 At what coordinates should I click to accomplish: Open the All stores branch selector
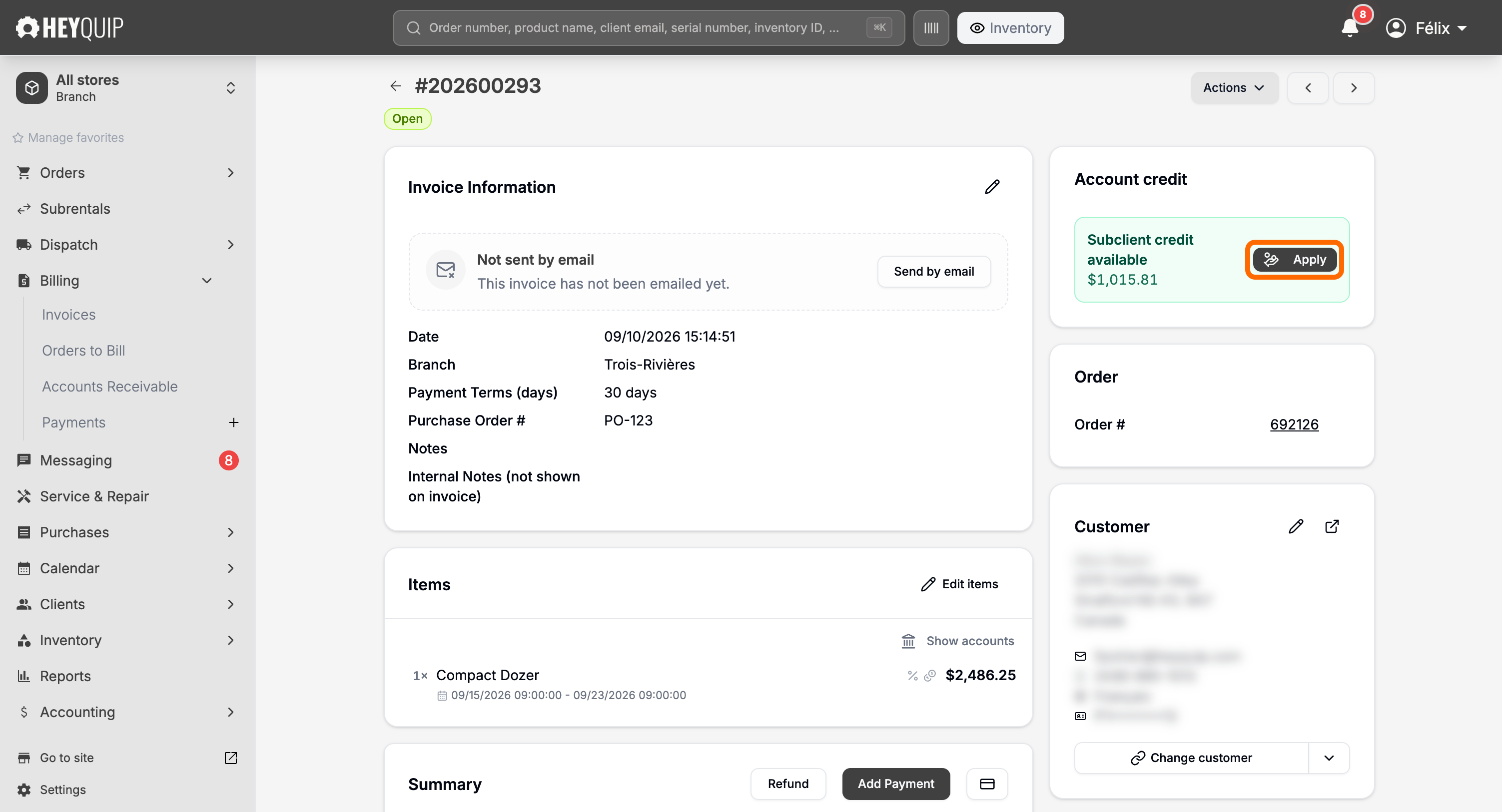click(127, 88)
